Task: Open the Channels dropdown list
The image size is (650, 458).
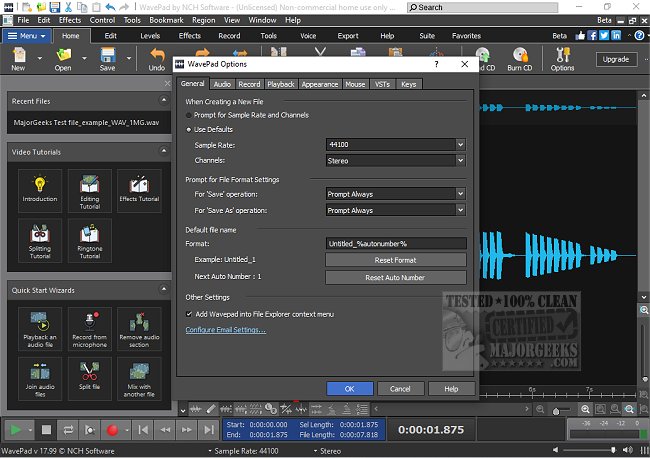Action: [460, 160]
